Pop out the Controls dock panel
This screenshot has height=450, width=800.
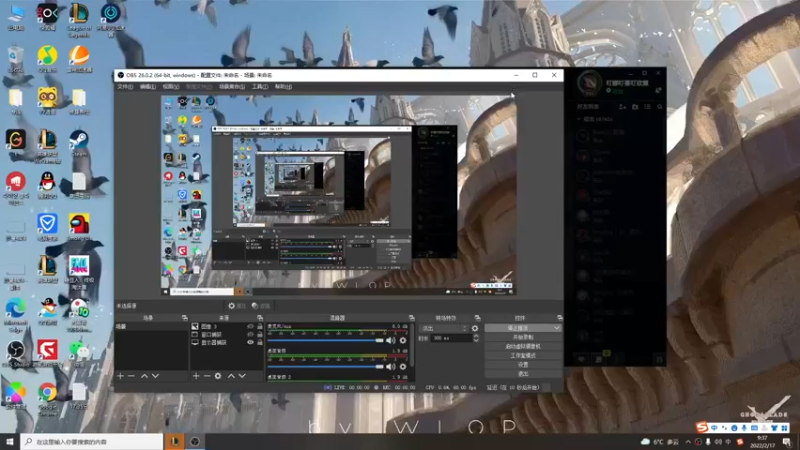pyautogui.click(x=559, y=318)
